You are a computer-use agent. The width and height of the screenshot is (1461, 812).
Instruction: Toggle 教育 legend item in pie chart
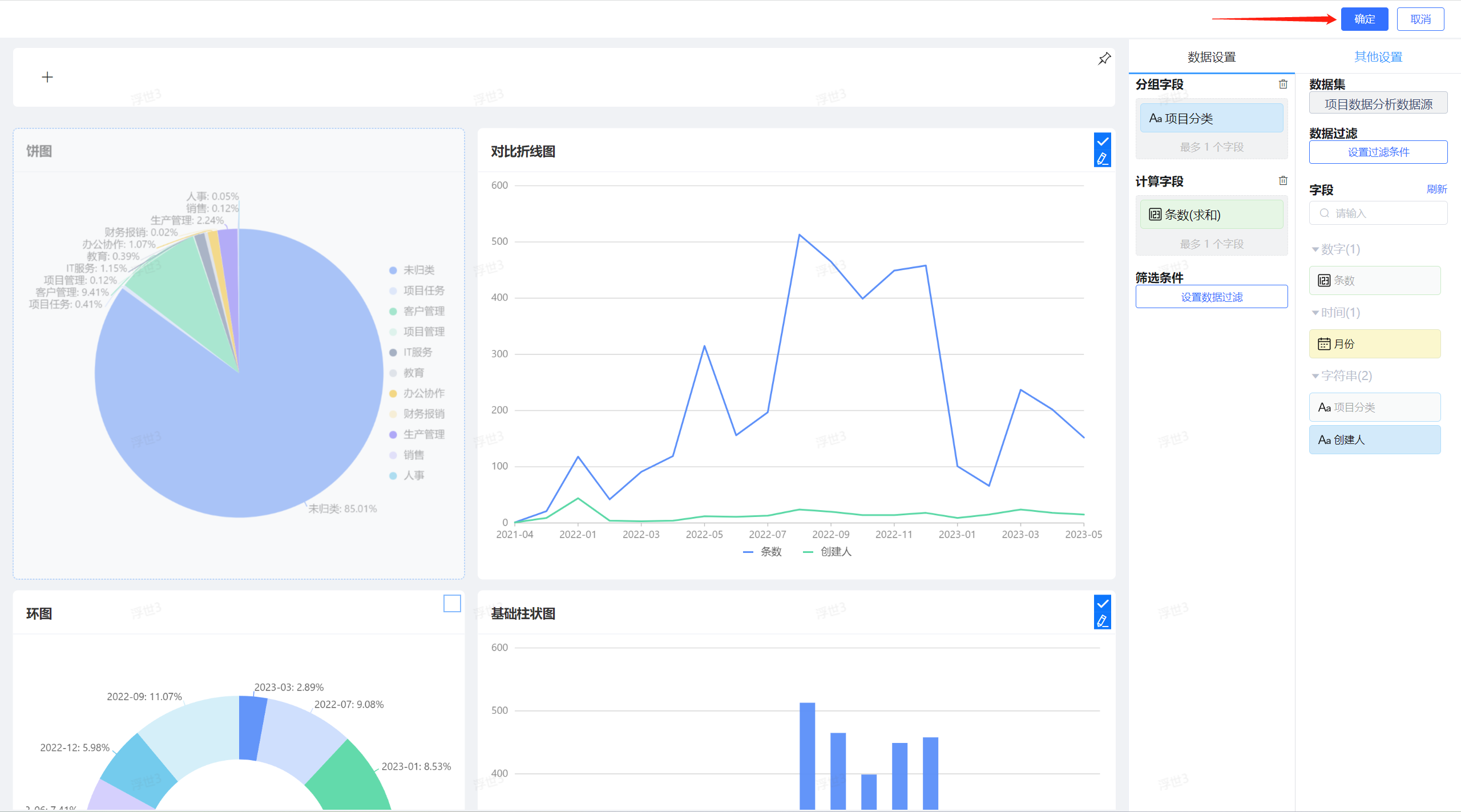pos(407,373)
